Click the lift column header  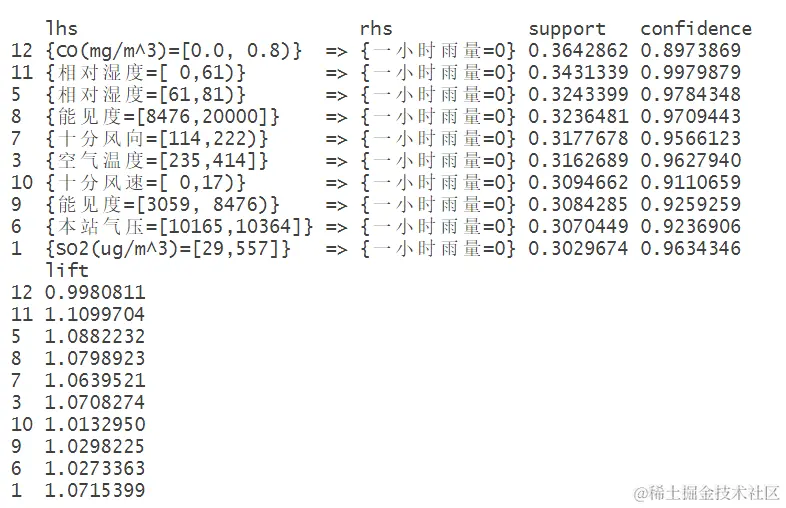(x=66, y=270)
